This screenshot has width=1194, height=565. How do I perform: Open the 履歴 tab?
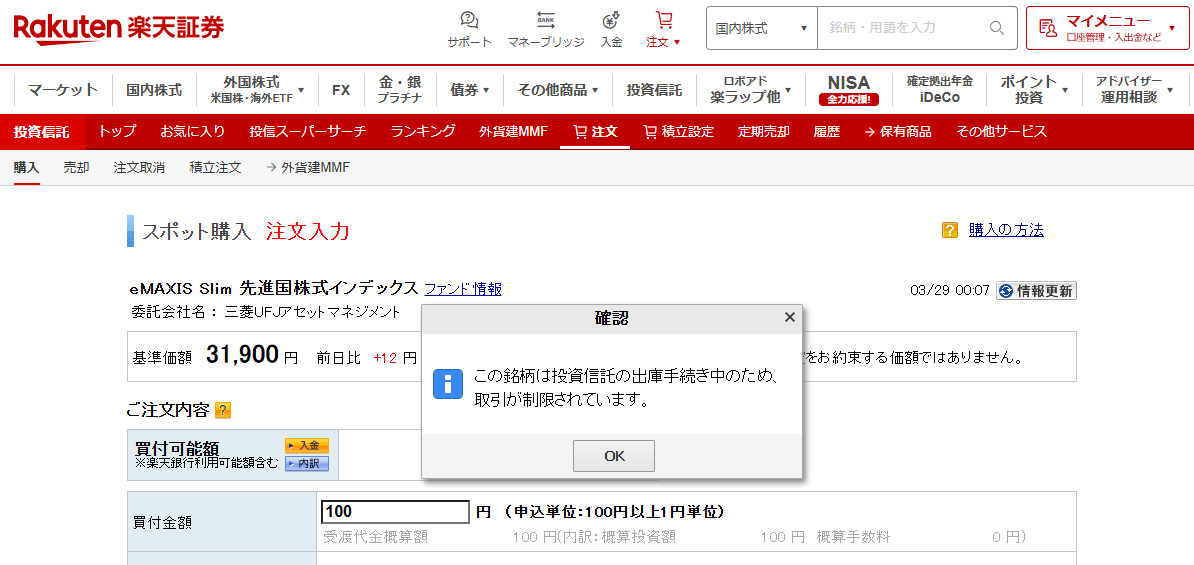coord(827,132)
